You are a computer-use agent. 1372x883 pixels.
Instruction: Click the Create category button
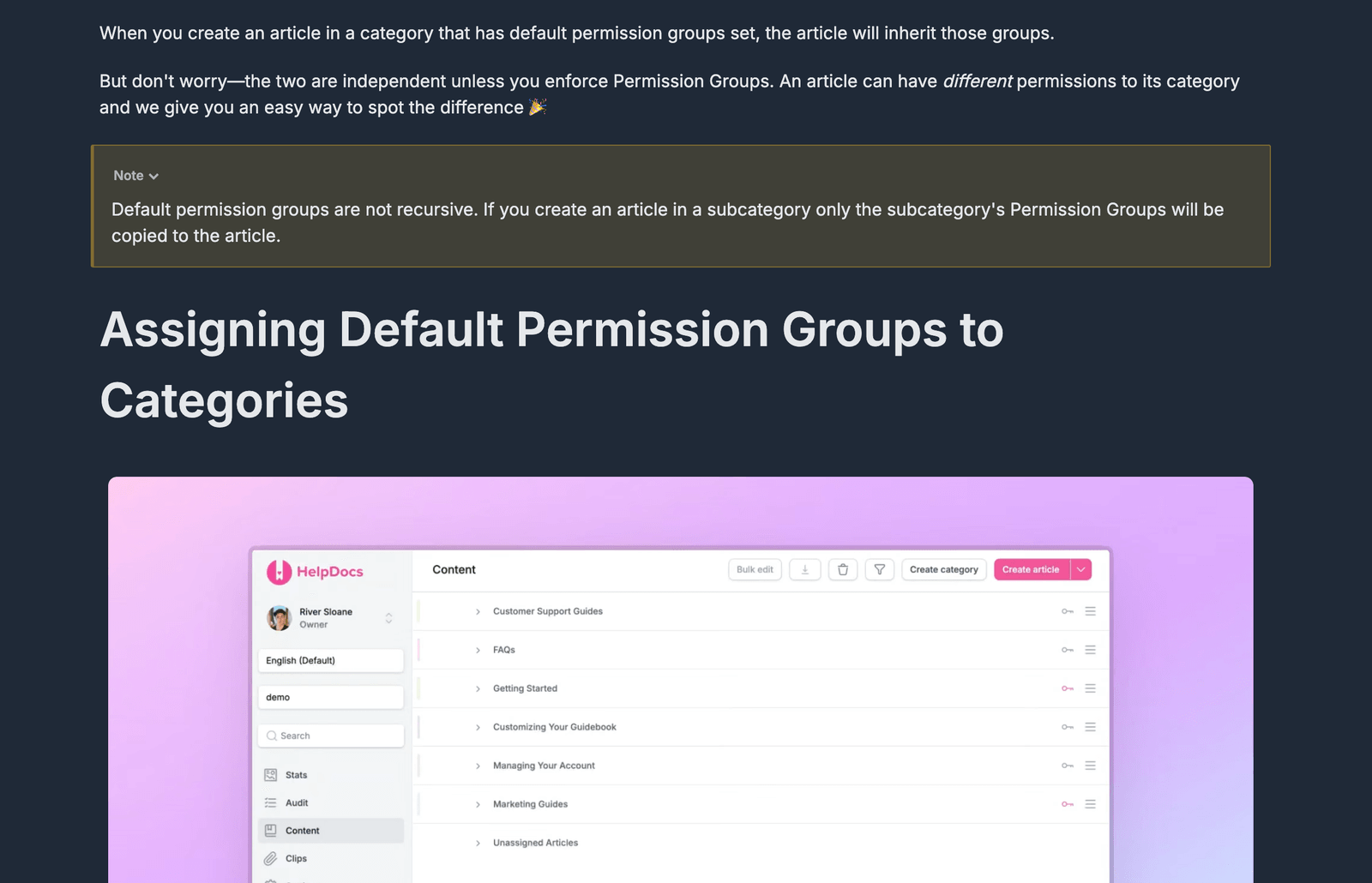[943, 569]
